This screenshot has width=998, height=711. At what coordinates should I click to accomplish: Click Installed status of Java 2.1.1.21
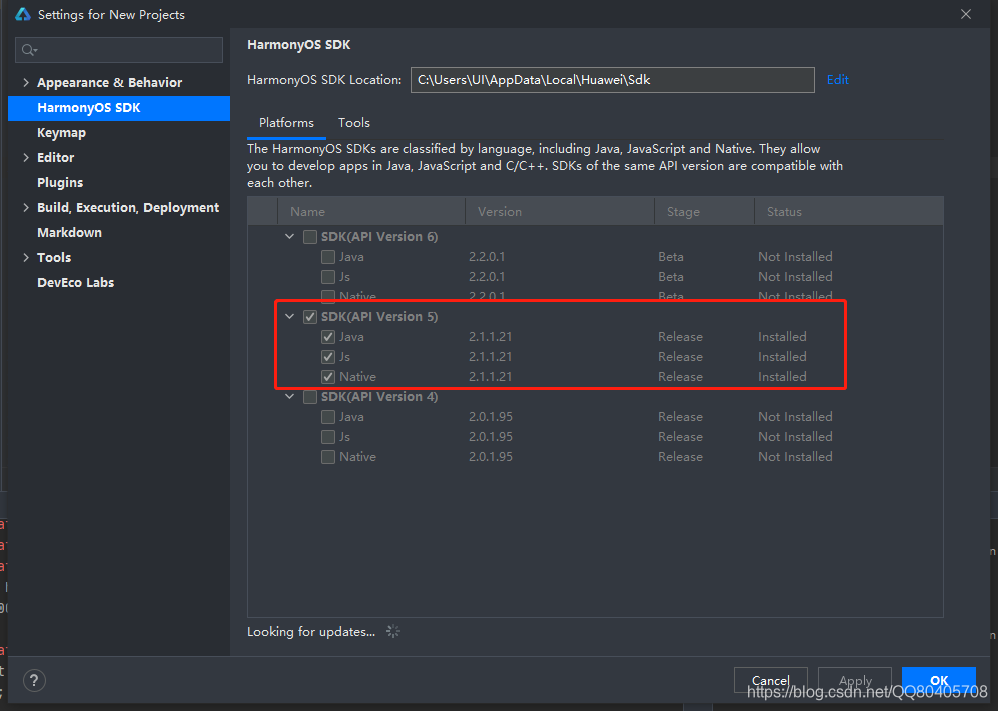tap(782, 337)
